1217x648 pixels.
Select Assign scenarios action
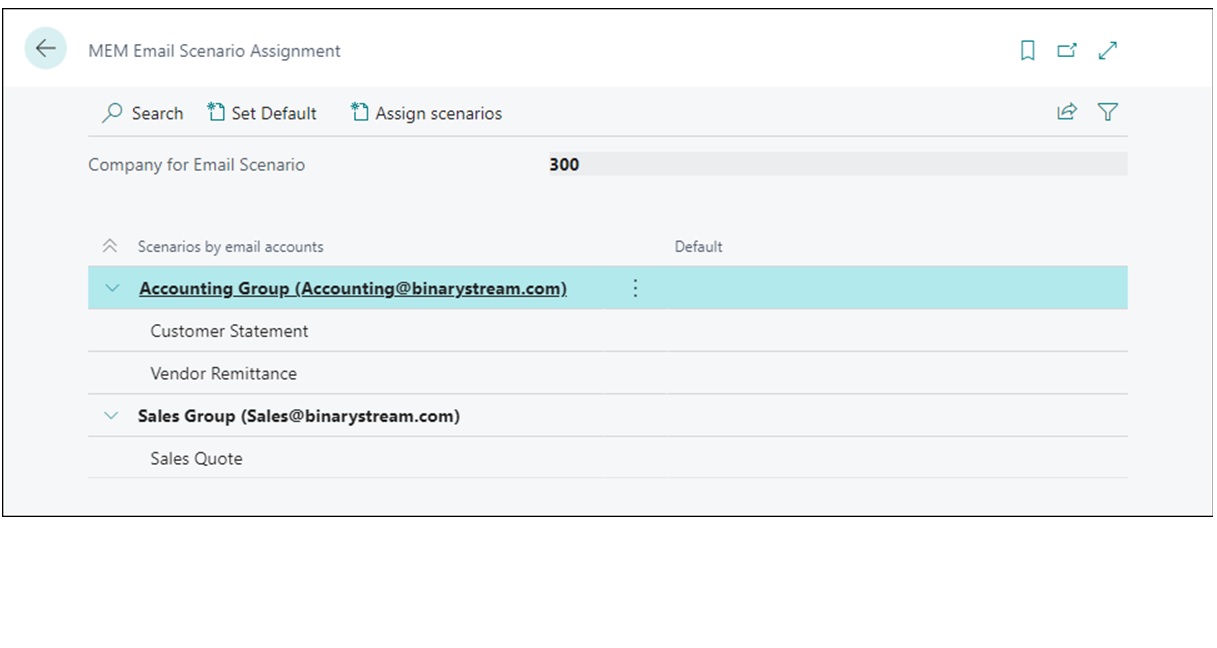pos(427,114)
